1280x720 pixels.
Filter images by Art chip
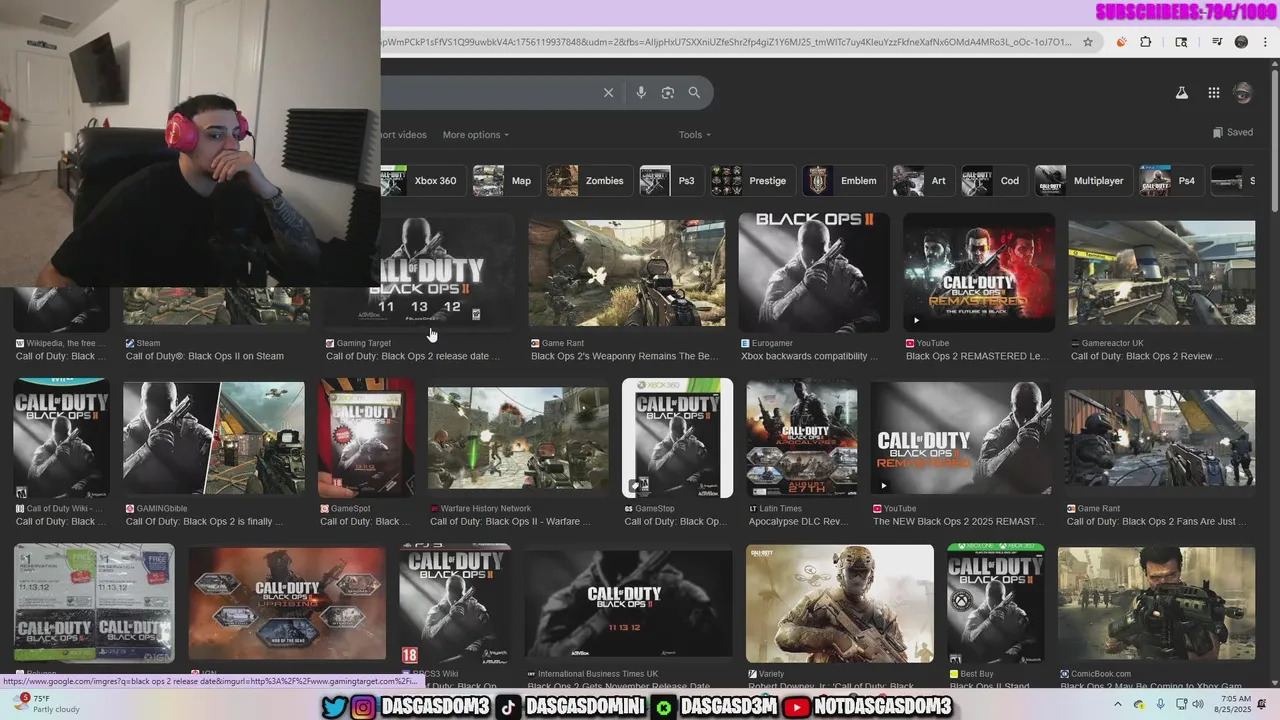[922, 181]
